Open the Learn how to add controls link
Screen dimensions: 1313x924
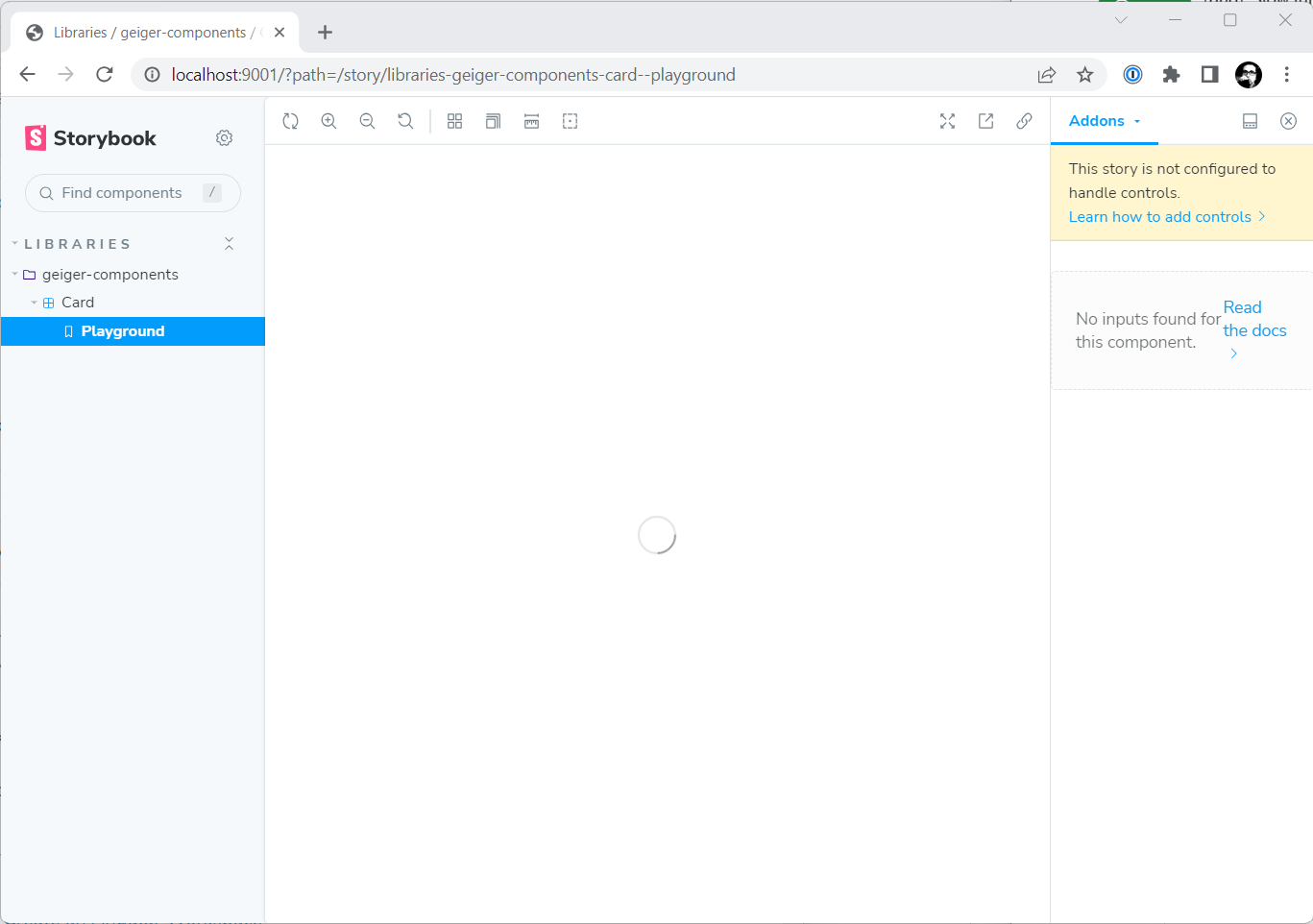[x=1161, y=216]
